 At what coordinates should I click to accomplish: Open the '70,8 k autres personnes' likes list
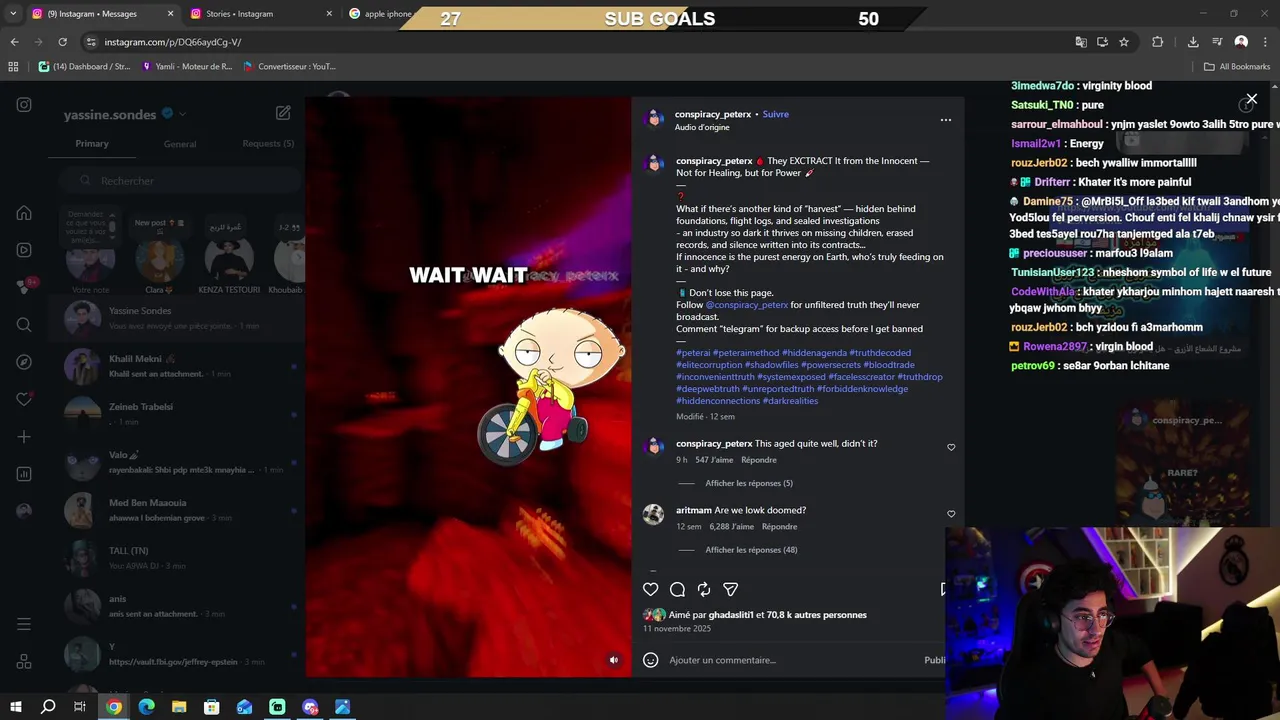pos(816,615)
